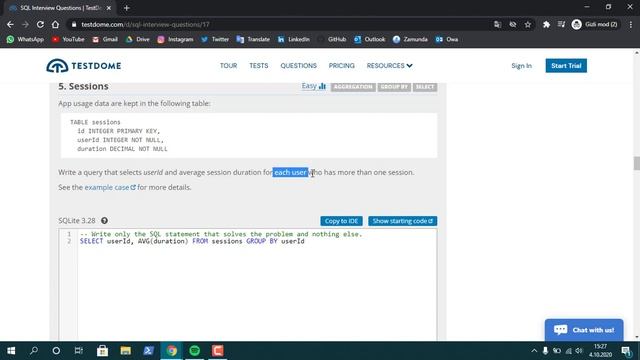Close the SQL Interview Questions tab

tap(109, 8)
